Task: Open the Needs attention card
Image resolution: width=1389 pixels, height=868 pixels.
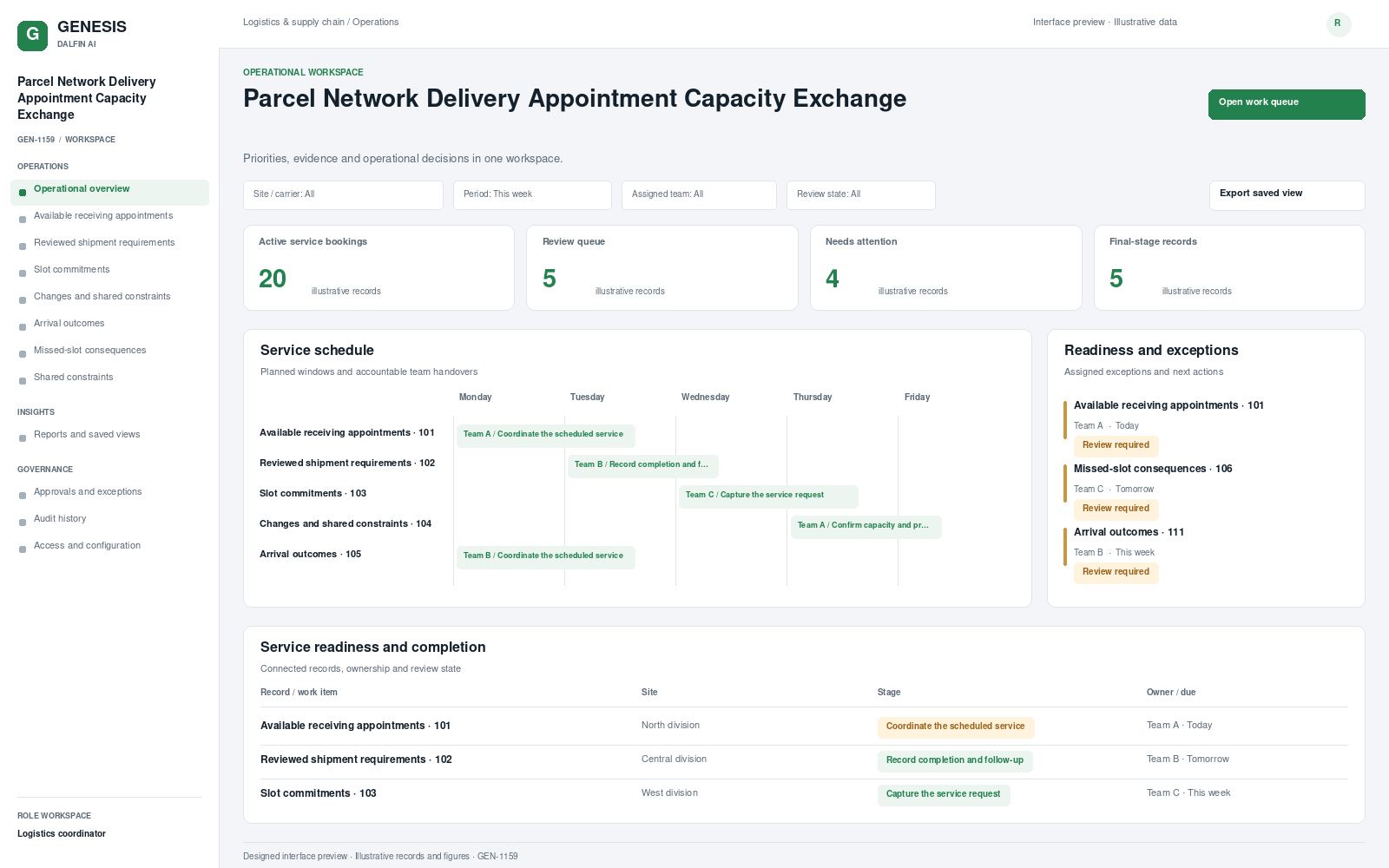Action: pos(946,267)
